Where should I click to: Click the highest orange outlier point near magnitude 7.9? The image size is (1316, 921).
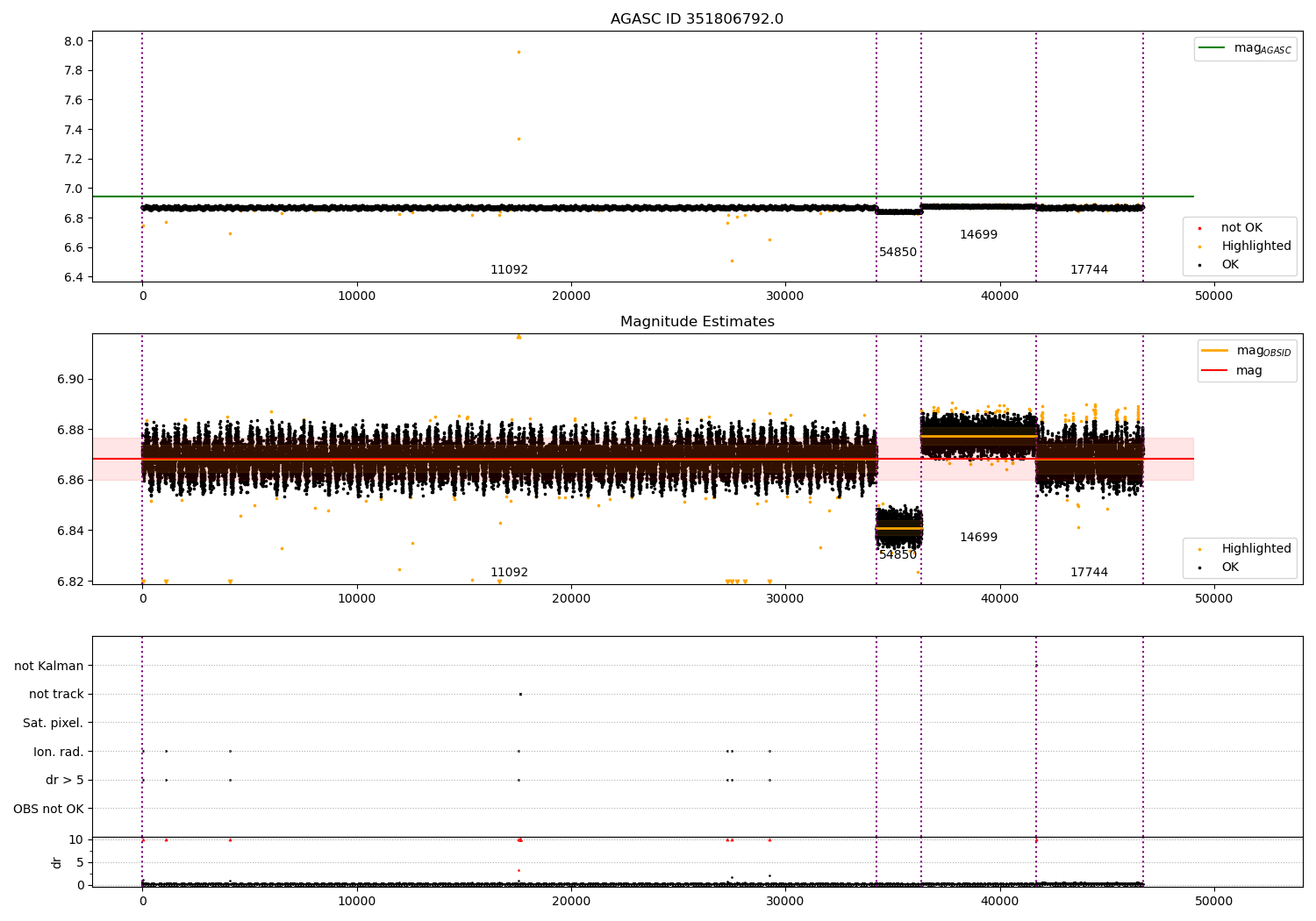[519, 52]
